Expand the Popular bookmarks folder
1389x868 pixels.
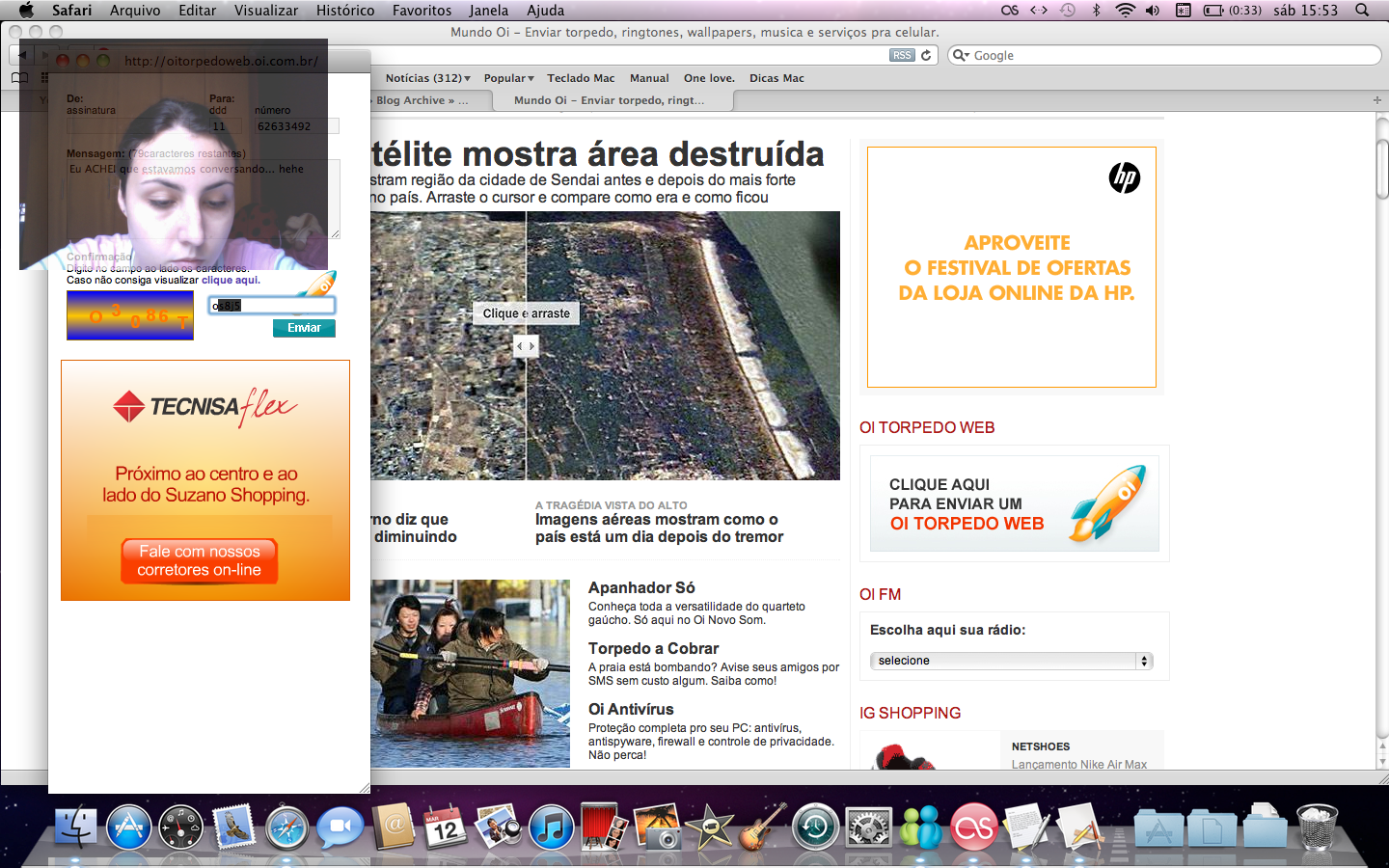pyautogui.click(x=508, y=78)
